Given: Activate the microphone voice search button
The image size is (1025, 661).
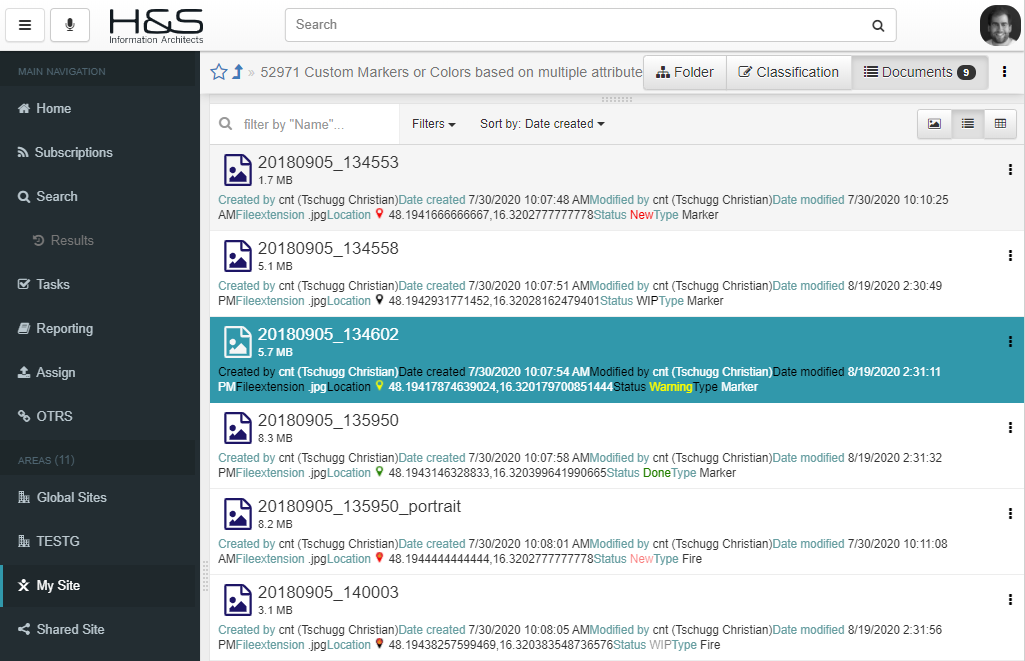Looking at the screenshot, I should tap(70, 25).
